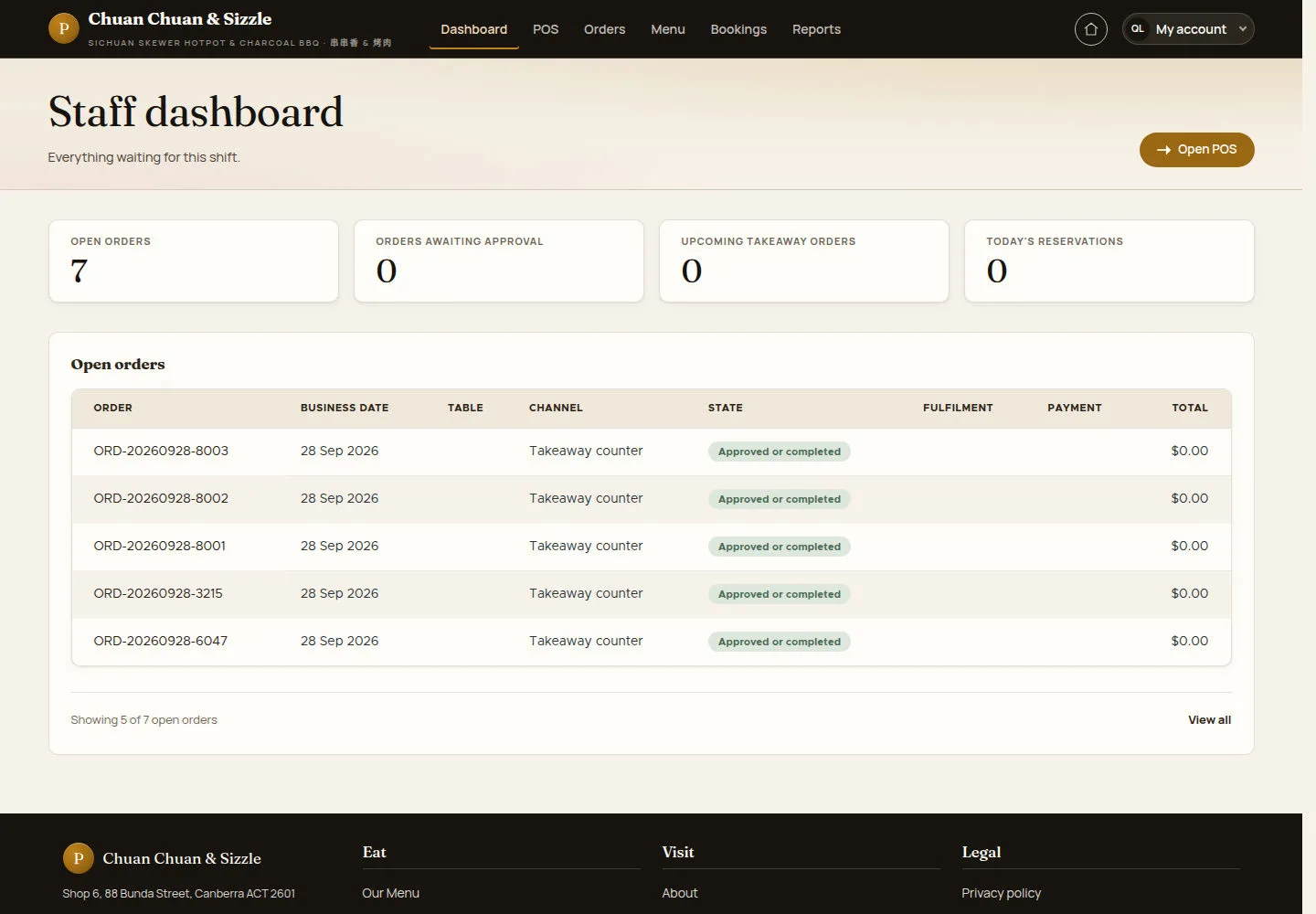Go to the Reports nav item
The image size is (1316, 914).
click(x=816, y=29)
